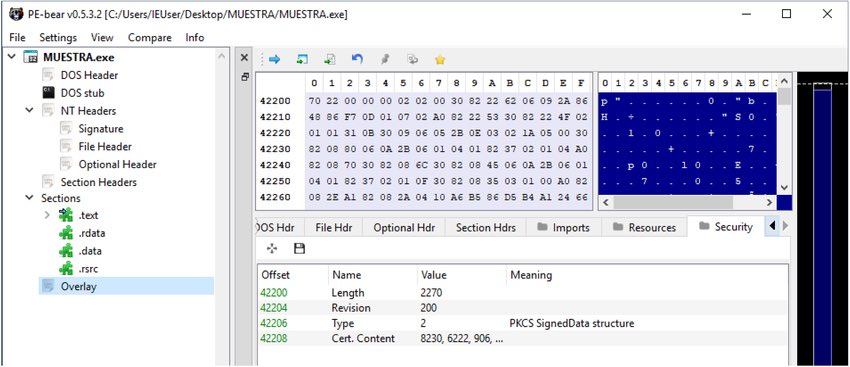Click the undock panel icon below X
Screen dimensions: 850x367
coord(244,77)
